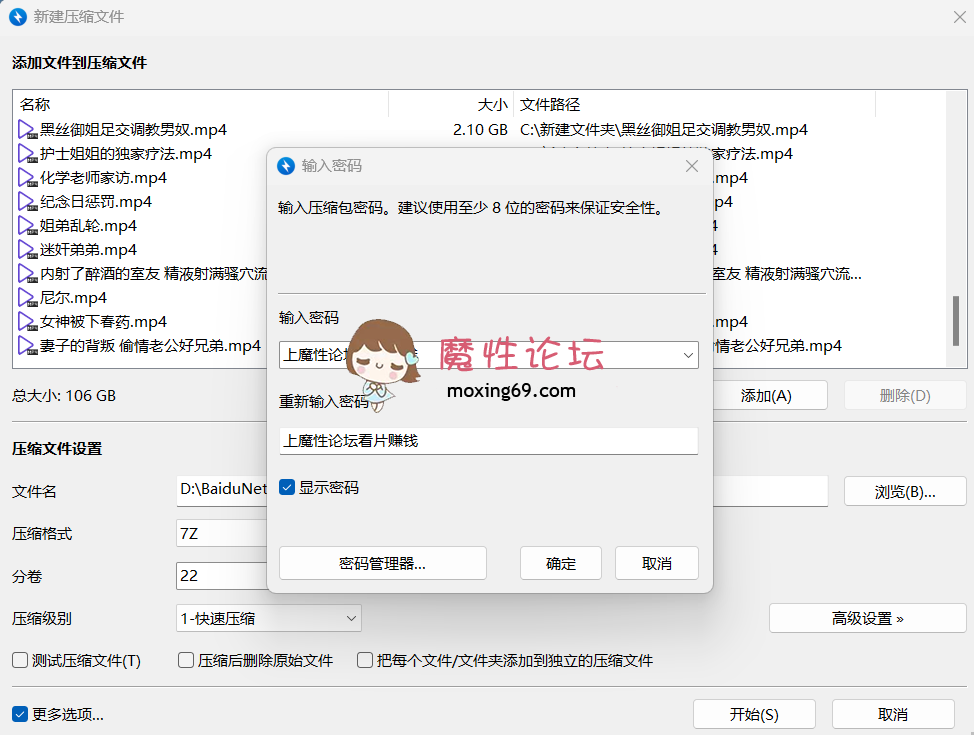Viewport: 974px width, 735px height.
Task: Click the blue icon in the 输入密码 dialog title
Action: (x=285, y=166)
